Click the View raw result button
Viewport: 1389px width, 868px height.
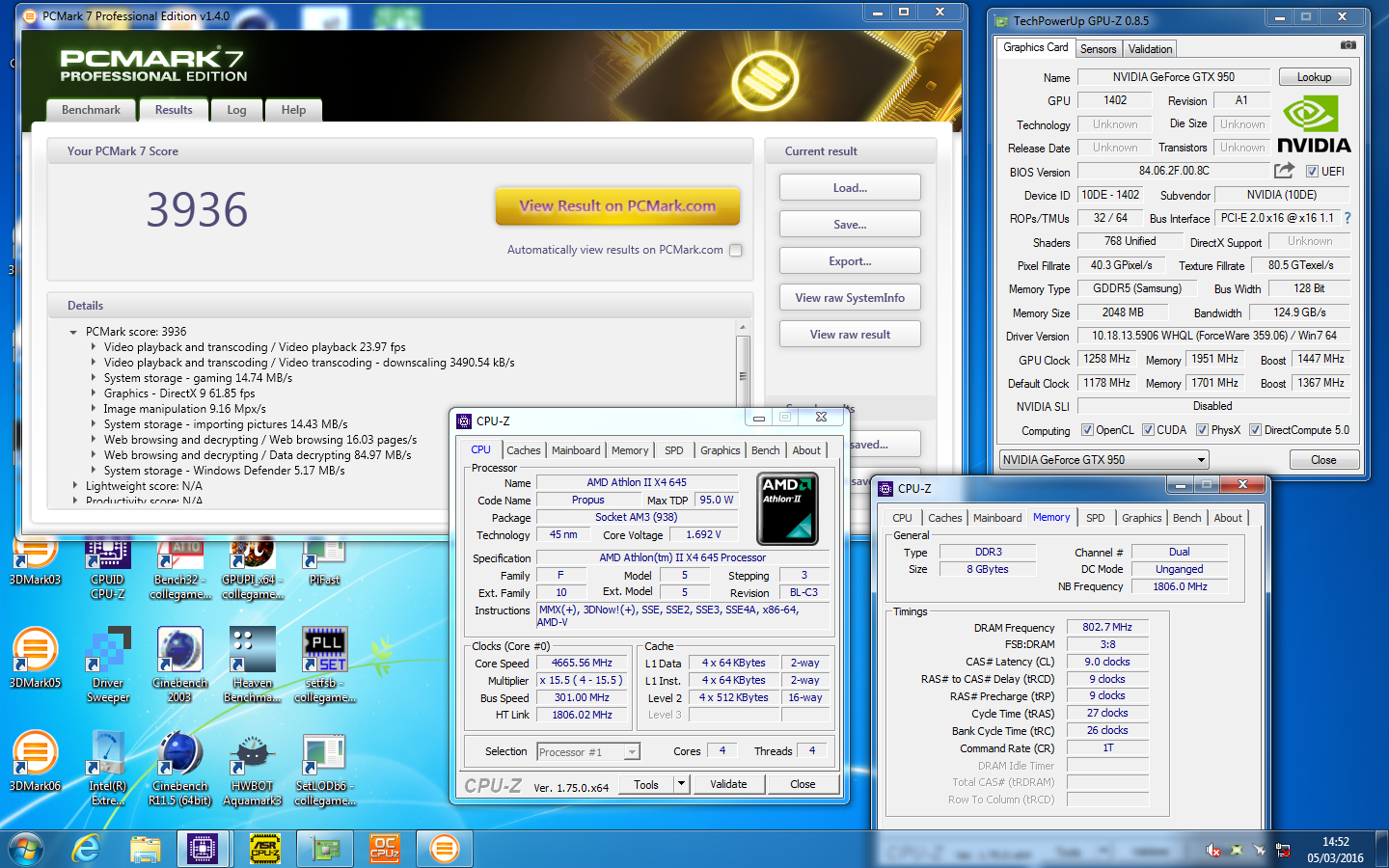tap(850, 334)
